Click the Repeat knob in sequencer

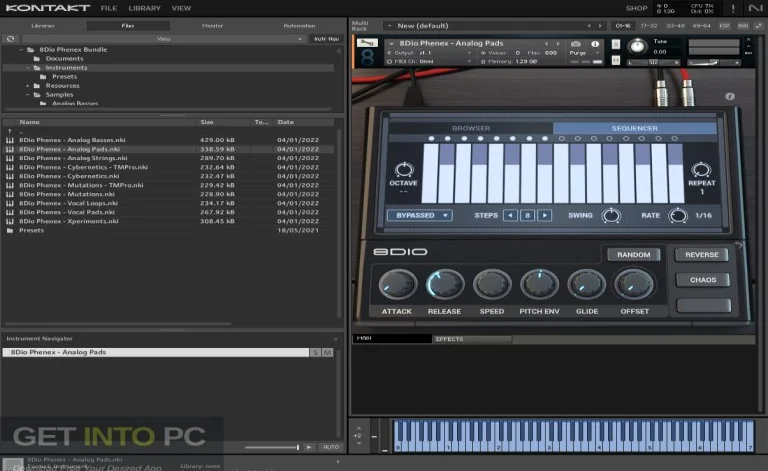pos(701,169)
